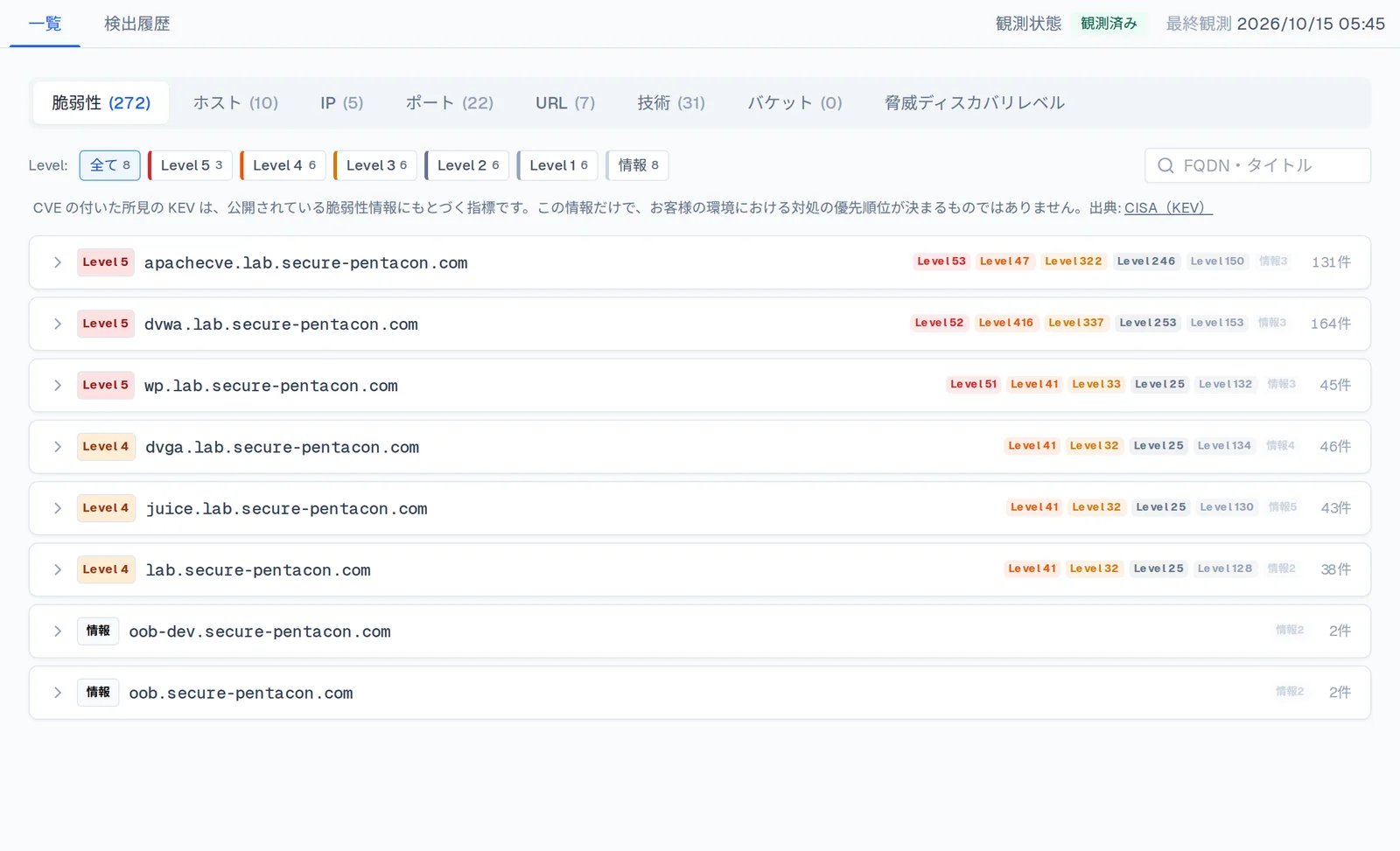Screen dimensions: 1400x851
Task: Focus the FQDN・タイトル search field
Action: [1257, 165]
